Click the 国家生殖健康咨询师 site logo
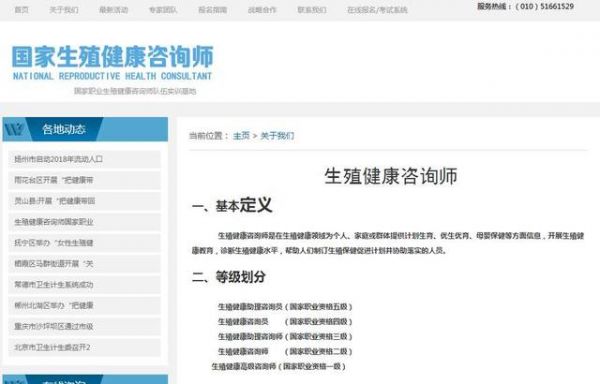Screen dimensions: 600x384 click(x=112, y=57)
